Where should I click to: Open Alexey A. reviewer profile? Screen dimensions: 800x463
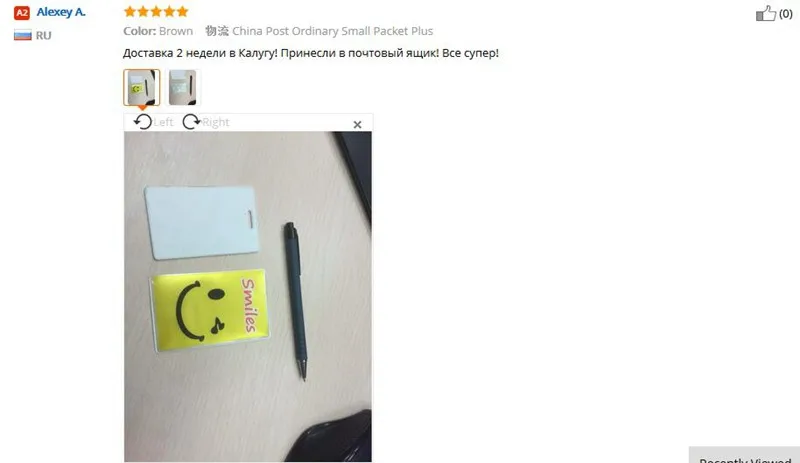point(61,12)
